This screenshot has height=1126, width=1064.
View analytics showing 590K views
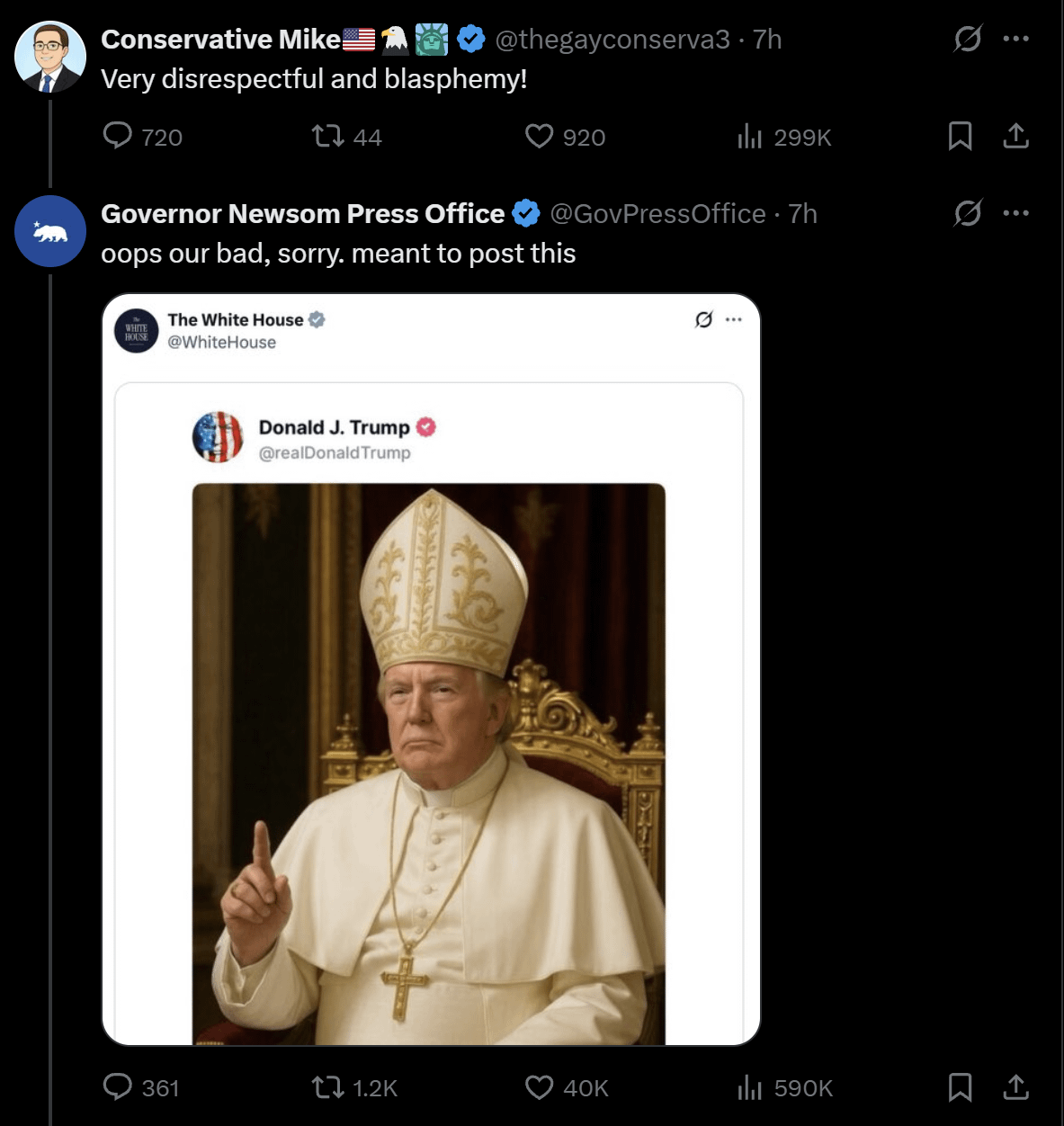tap(749, 1087)
